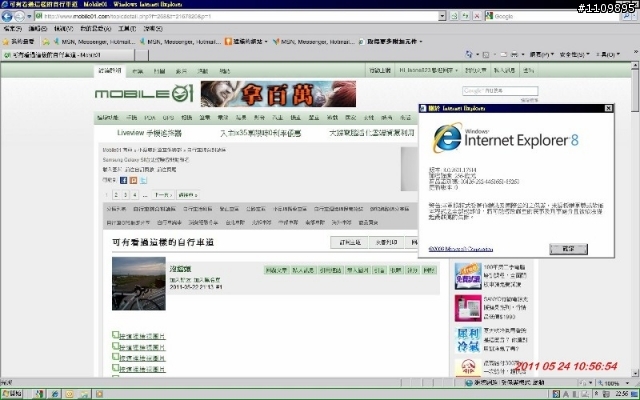Click the taskbar clock showing 22:56

(622, 394)
